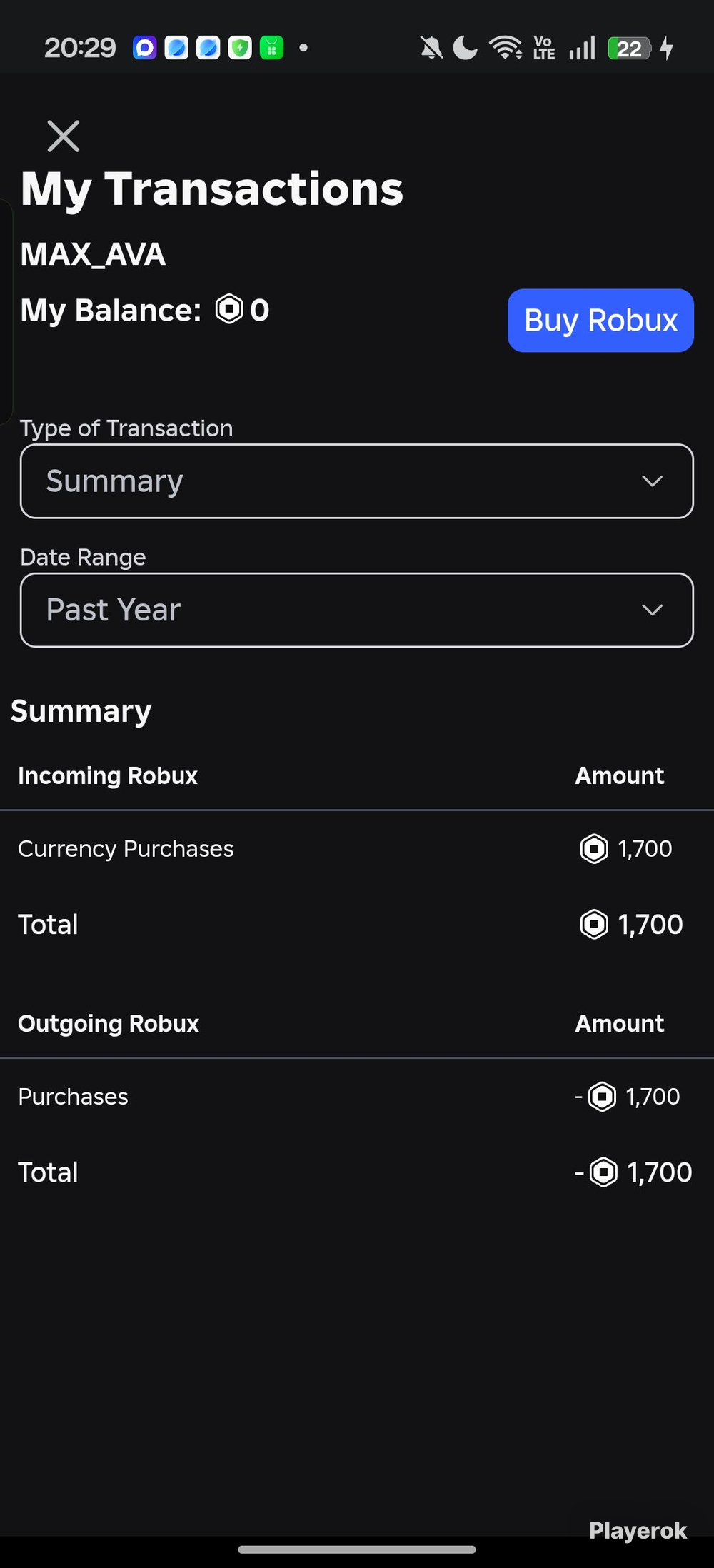Tap the Wi-Fi status bar icon
The height and width of the screenshot is (1568, 714).
[506, 48]
